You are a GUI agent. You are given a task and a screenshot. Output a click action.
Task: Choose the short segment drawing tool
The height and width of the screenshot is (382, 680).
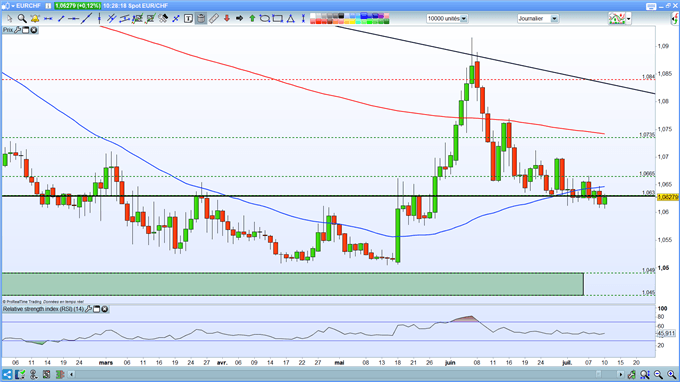61,19
